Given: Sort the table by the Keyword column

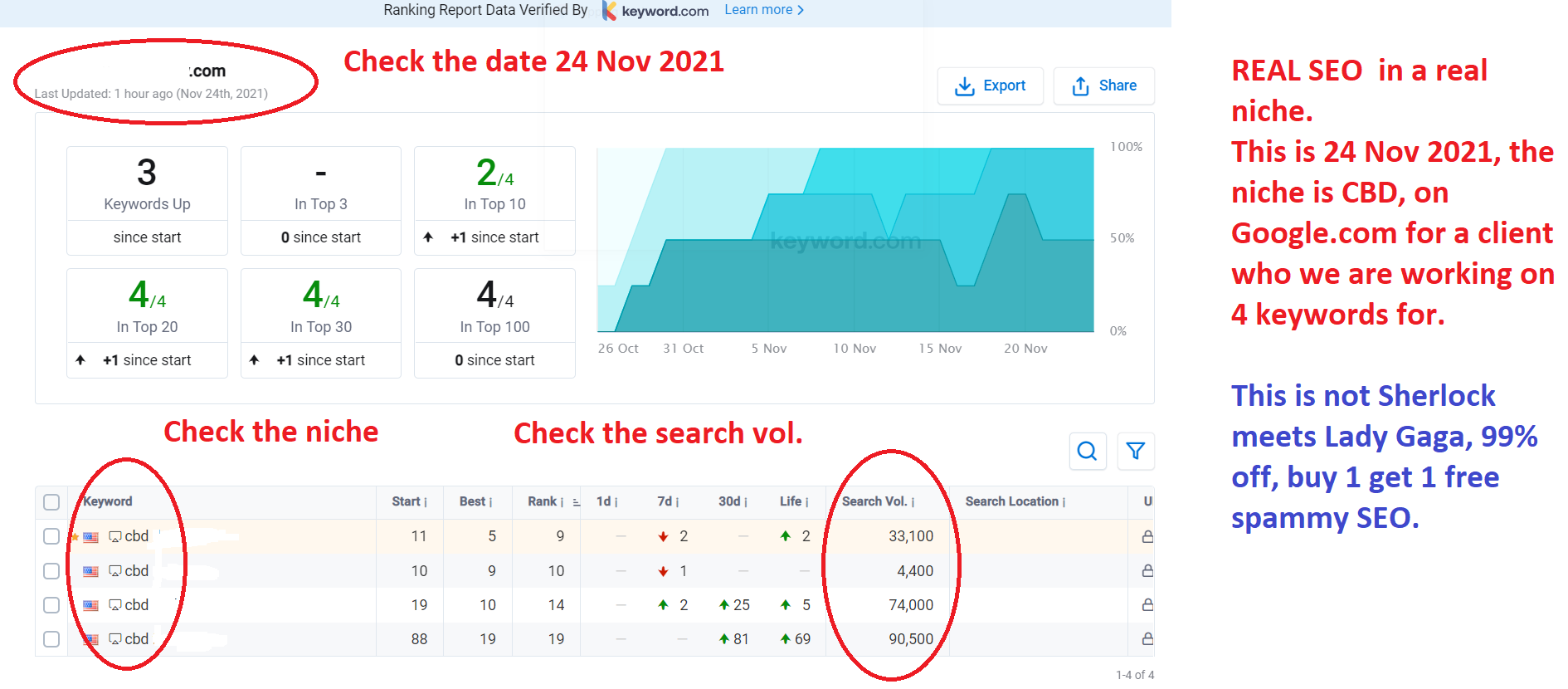Looking at the screenshot, I should 108,501.
